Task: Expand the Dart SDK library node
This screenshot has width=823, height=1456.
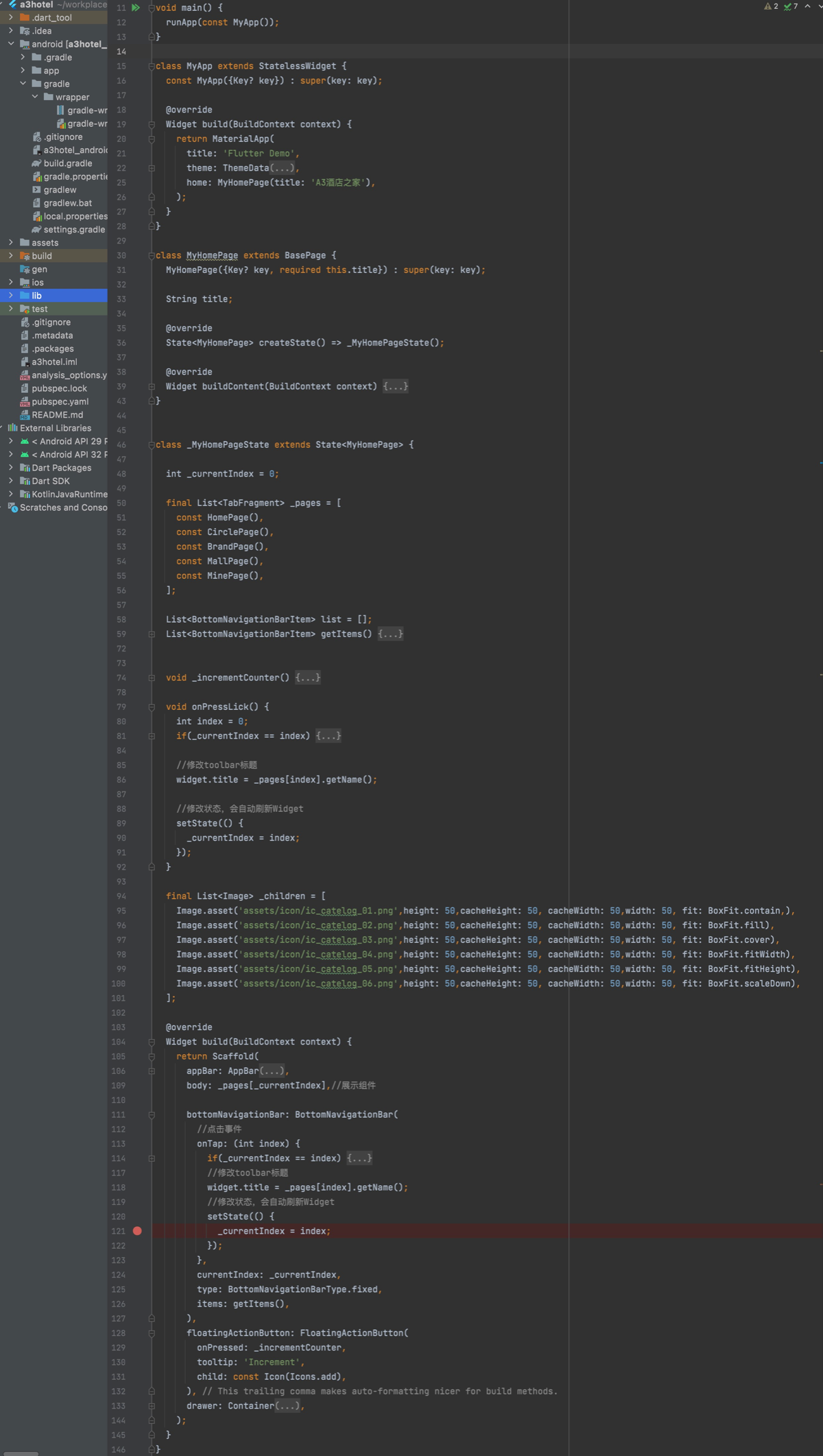Action: (11, 481)
